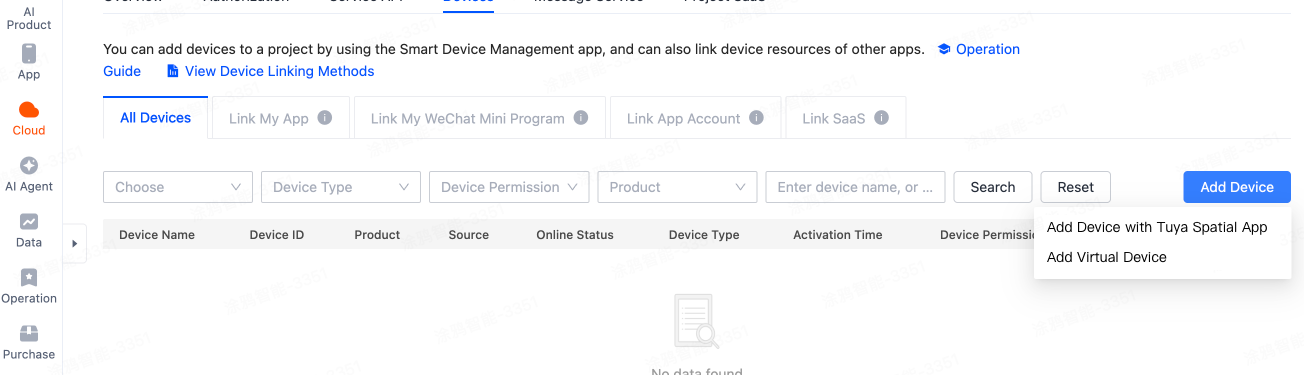
Task: Expand the collapsed side panel arrow
Action: point(75,243)
